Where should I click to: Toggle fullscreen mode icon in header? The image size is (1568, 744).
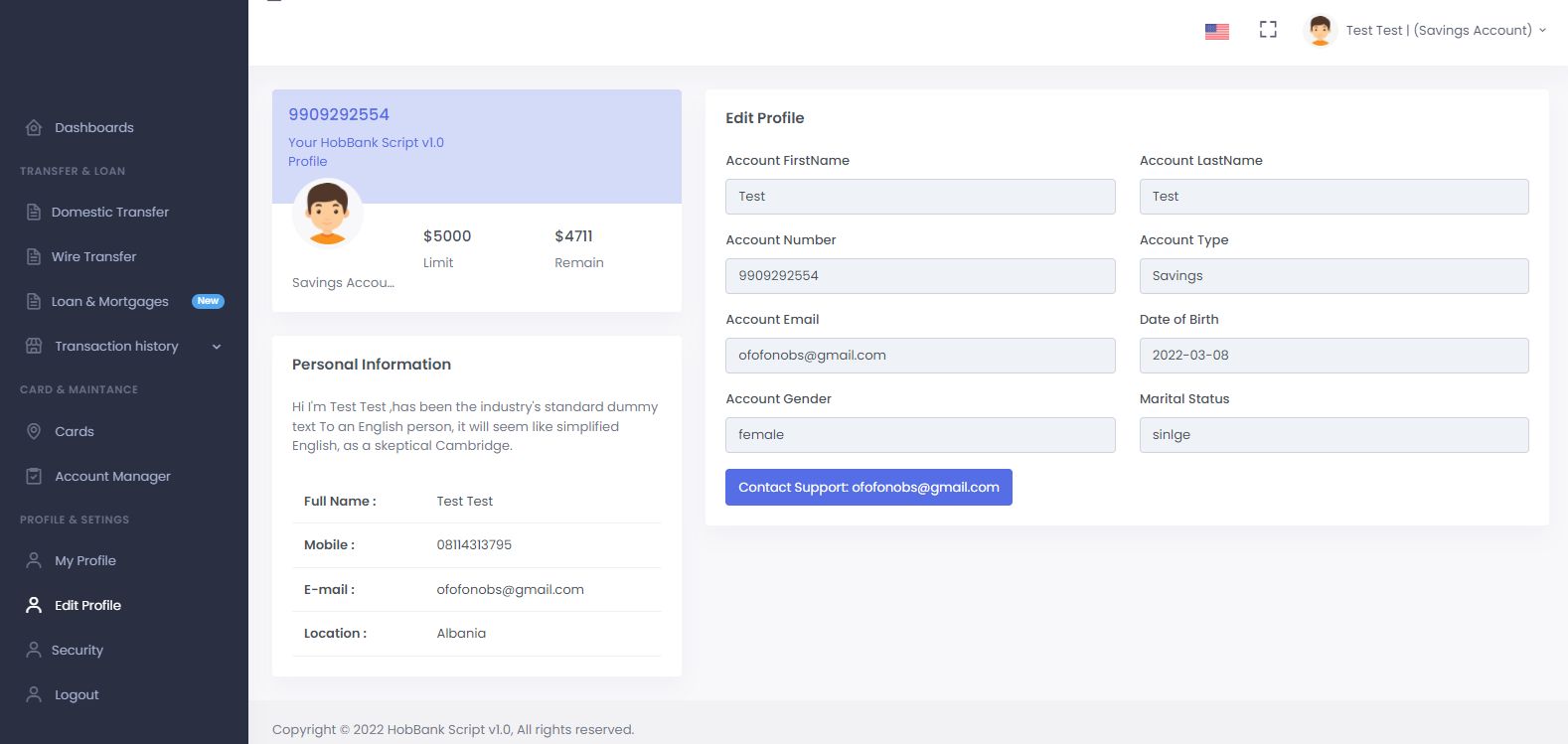[x=1268, y=30]
